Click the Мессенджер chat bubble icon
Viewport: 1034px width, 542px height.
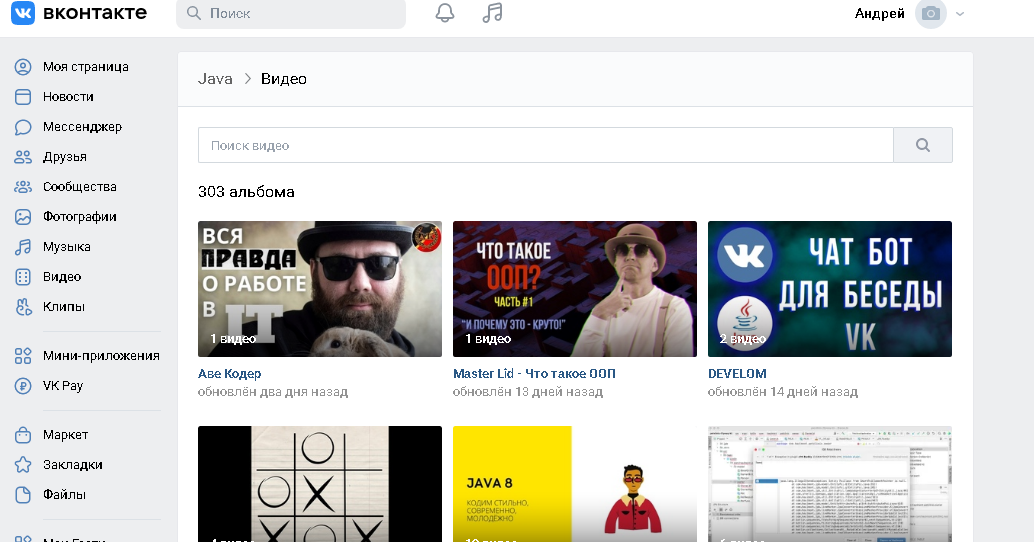coord(23,127)
